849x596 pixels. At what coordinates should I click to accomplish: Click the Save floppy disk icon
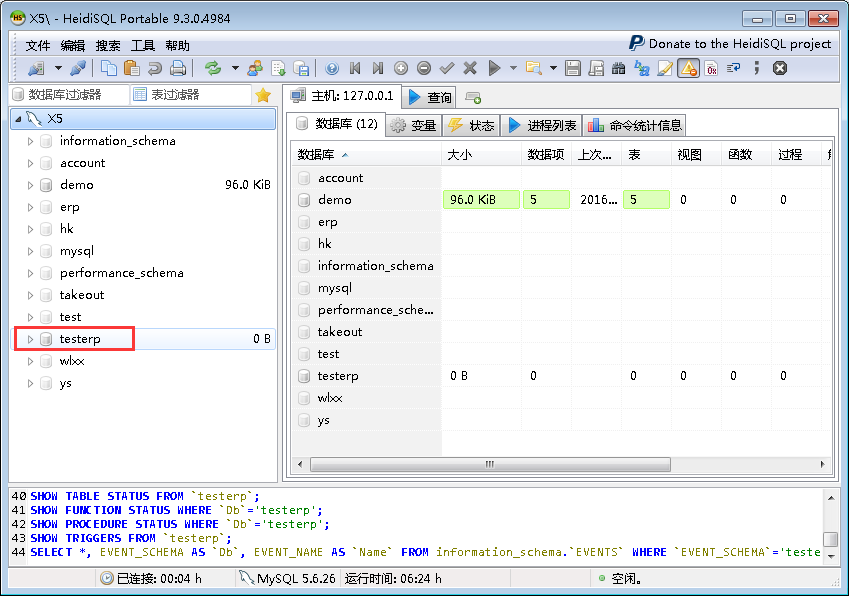tap(573, 68)
